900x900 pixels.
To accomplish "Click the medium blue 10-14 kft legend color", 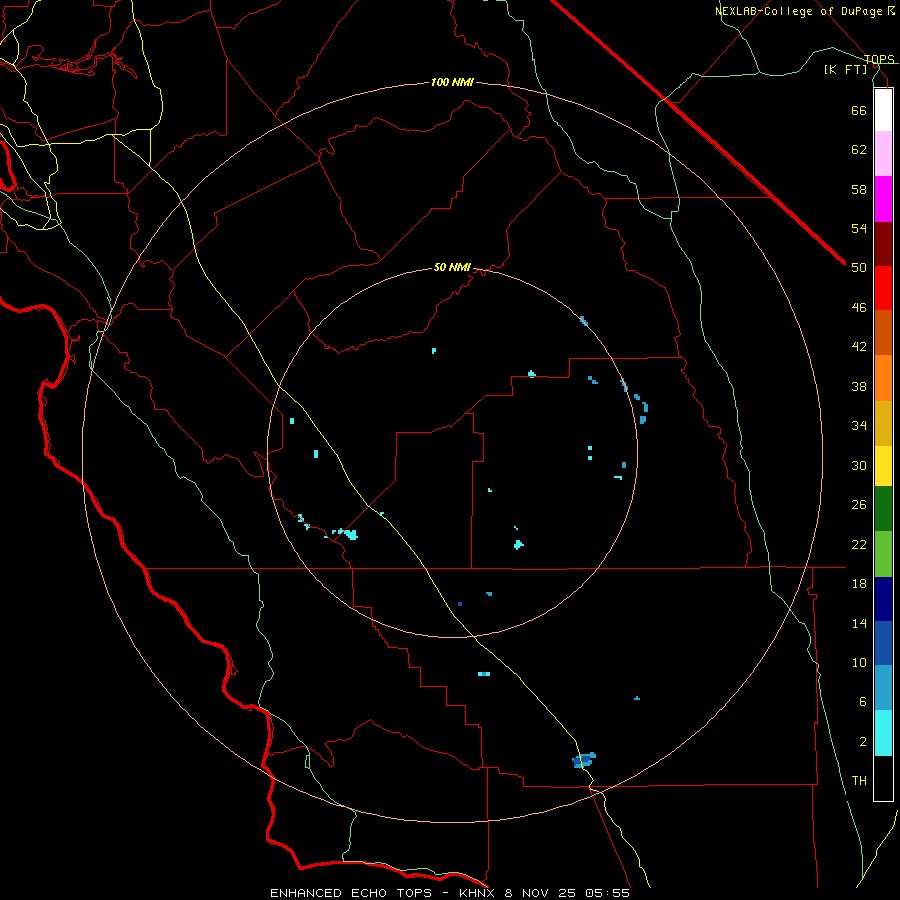I will [883, 643].
